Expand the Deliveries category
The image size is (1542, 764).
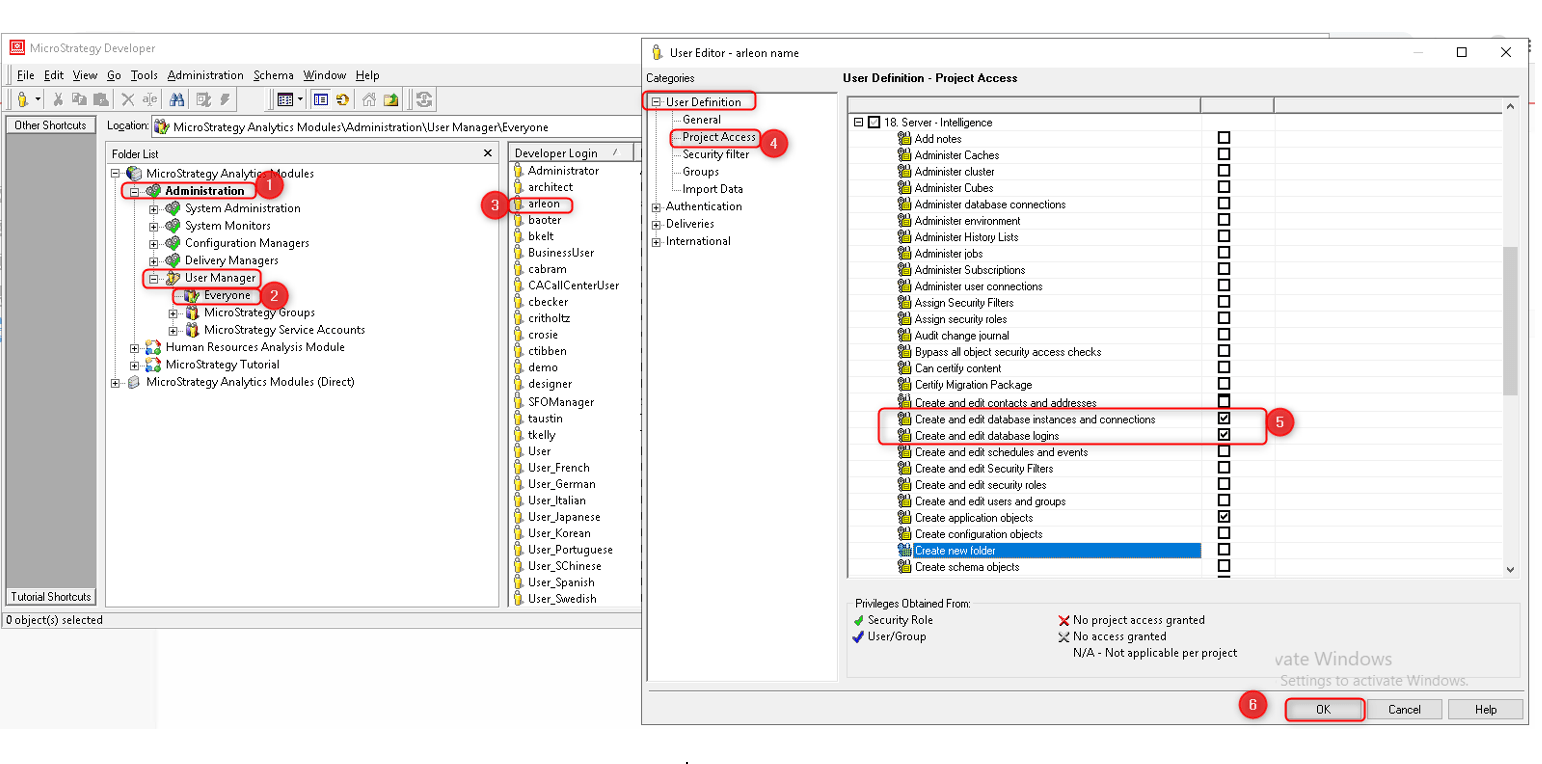(x=657, y=224)
